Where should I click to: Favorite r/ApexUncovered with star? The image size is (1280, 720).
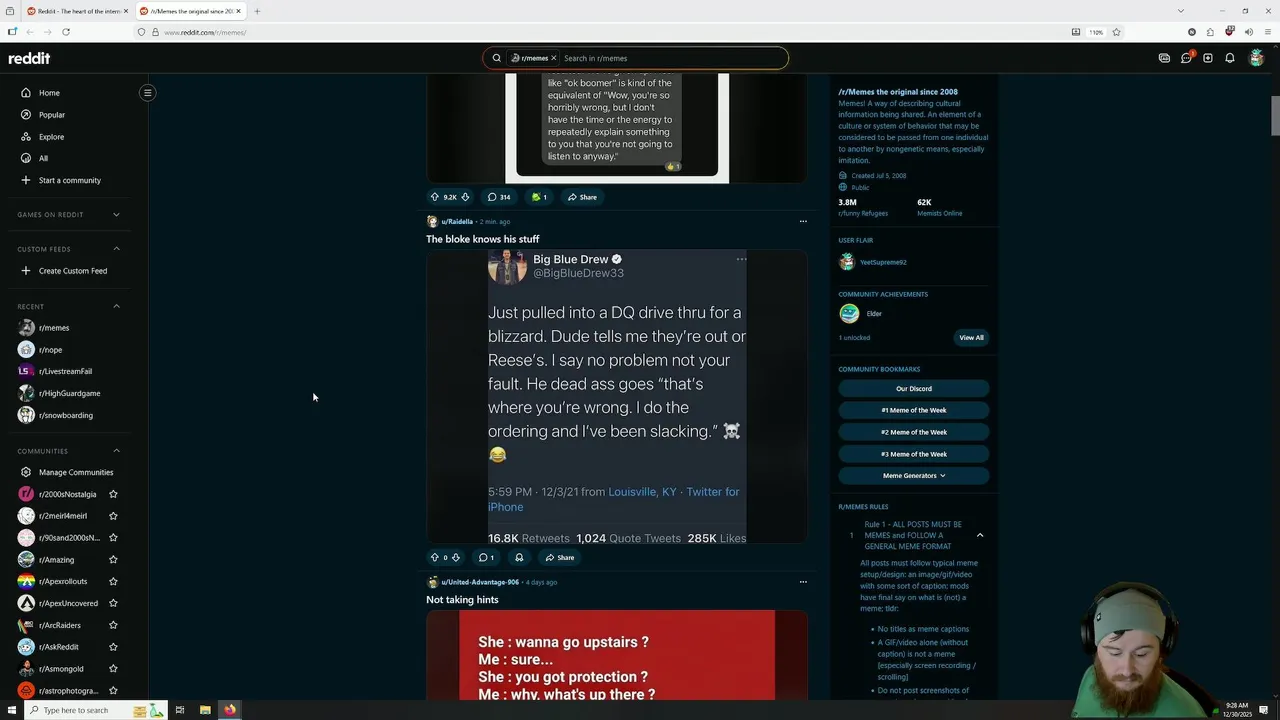coord(113,603)
